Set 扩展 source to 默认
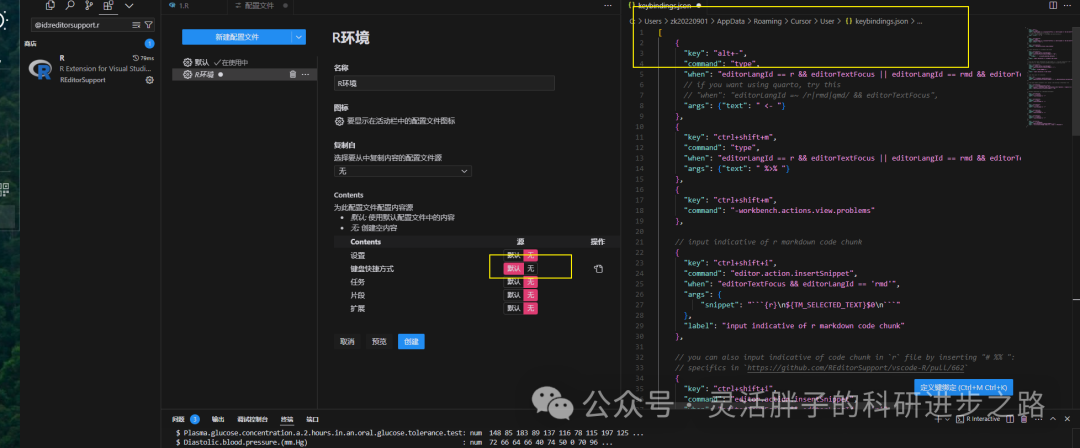 514,308
